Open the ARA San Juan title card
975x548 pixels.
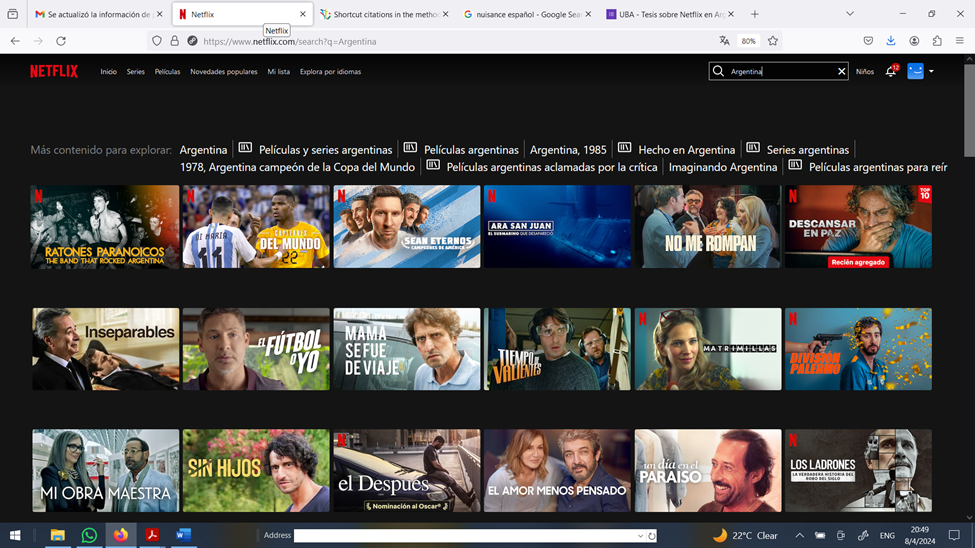[x=557, y=226]
